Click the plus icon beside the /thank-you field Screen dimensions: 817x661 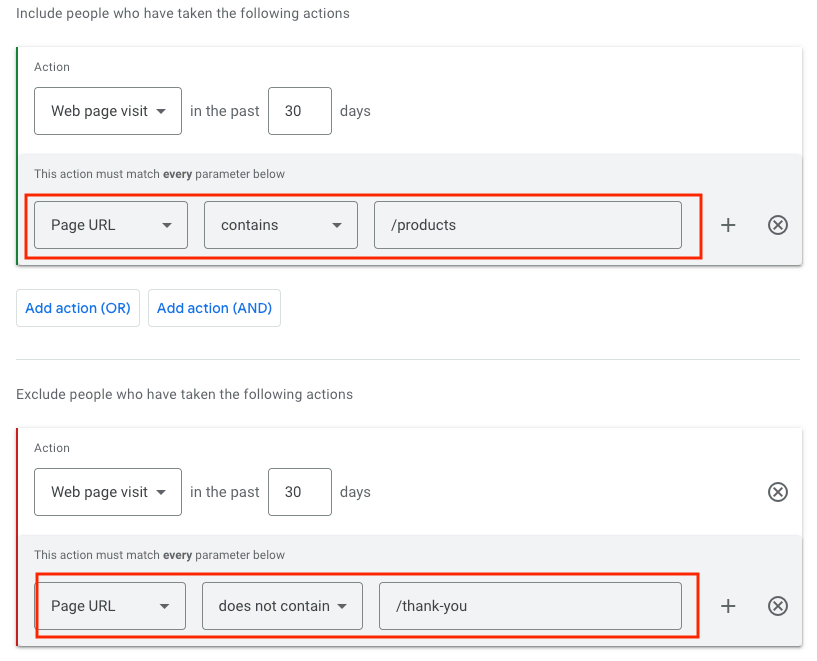pyautogui.click(x=728, y=606)
